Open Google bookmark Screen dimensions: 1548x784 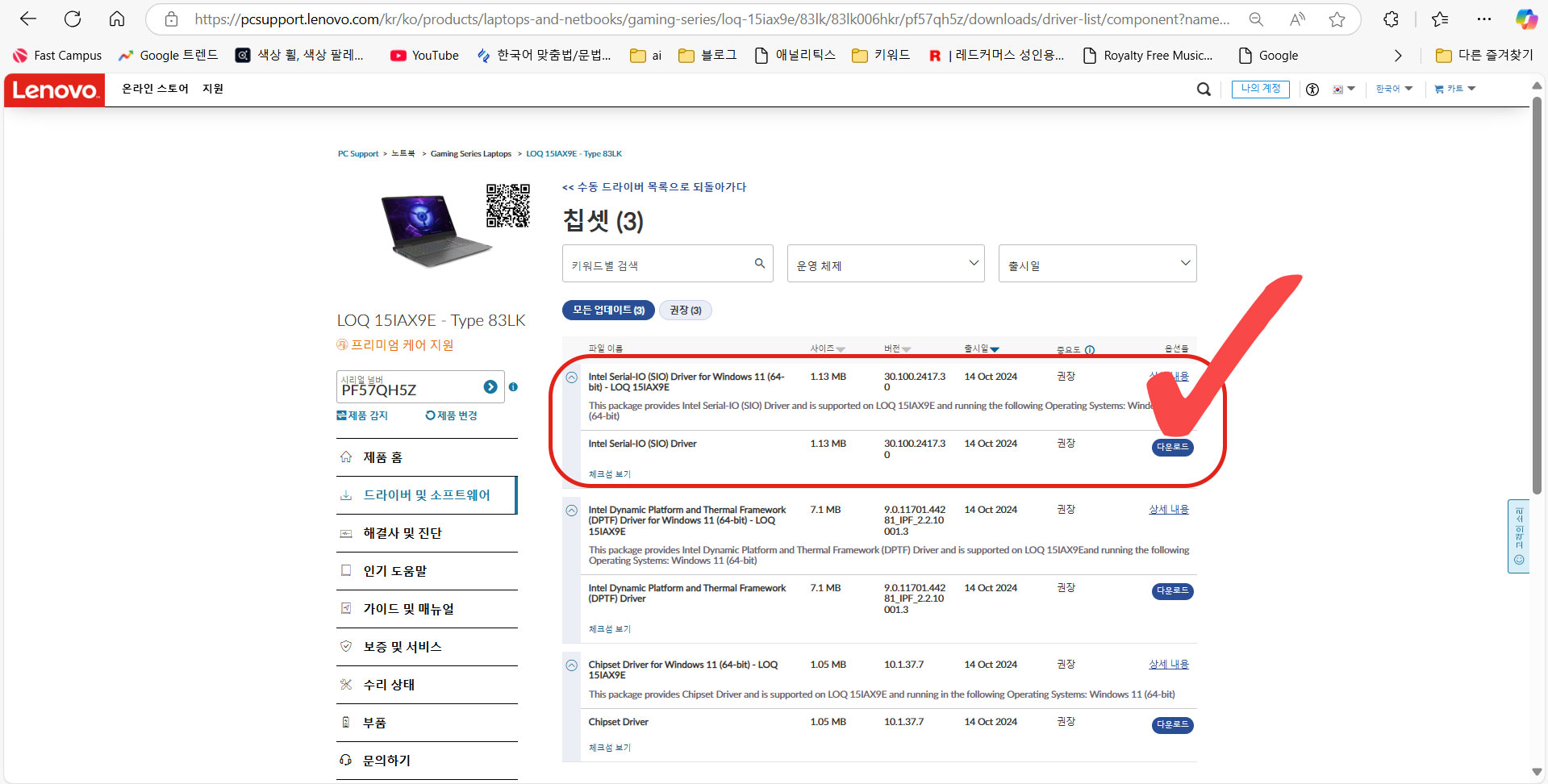(1268, 55)
